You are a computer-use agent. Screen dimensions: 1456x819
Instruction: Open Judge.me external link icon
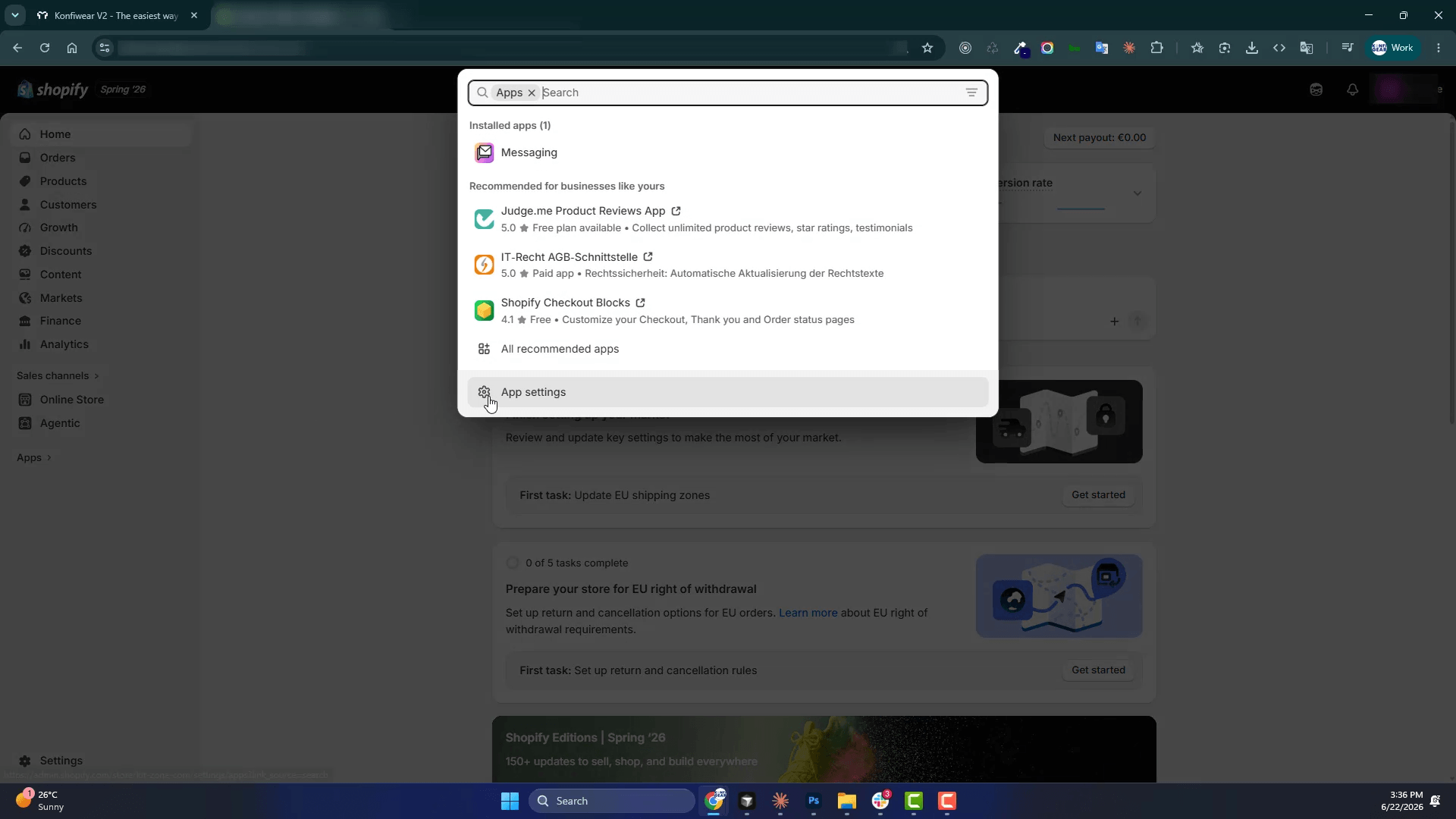(676, 211)
